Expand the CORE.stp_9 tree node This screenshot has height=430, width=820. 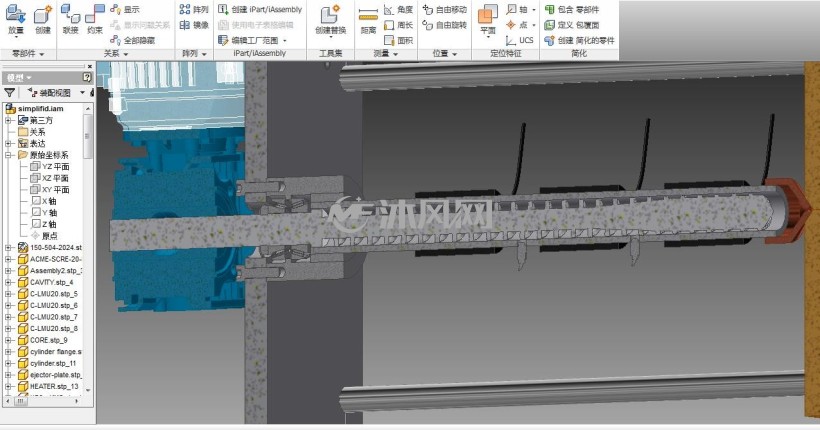point(8,340)
